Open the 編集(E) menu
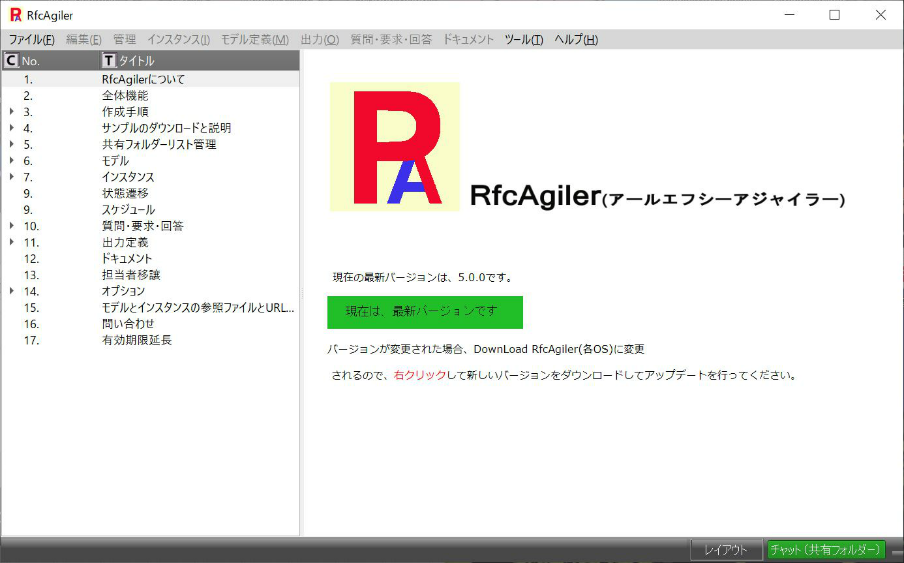904x563 pixels. 83,39
